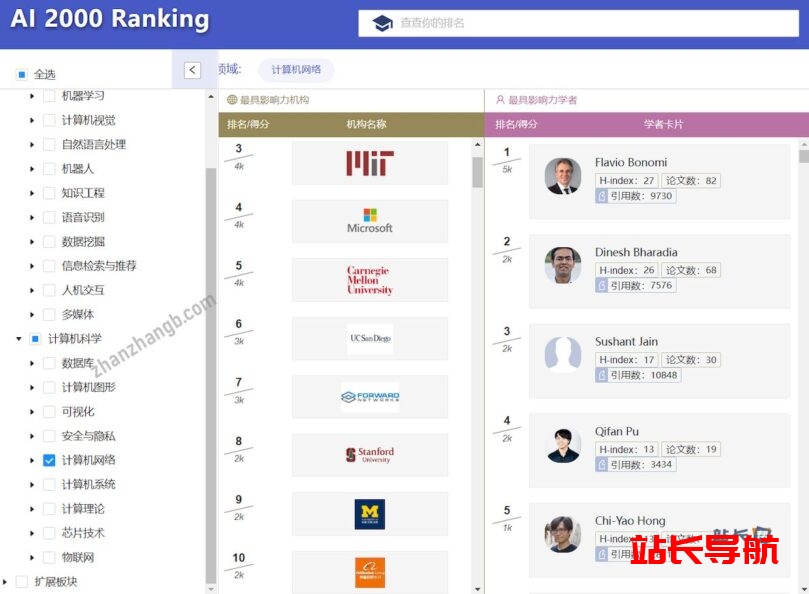Open Flavio Bonomi's scholar name link

coord(630,162)
